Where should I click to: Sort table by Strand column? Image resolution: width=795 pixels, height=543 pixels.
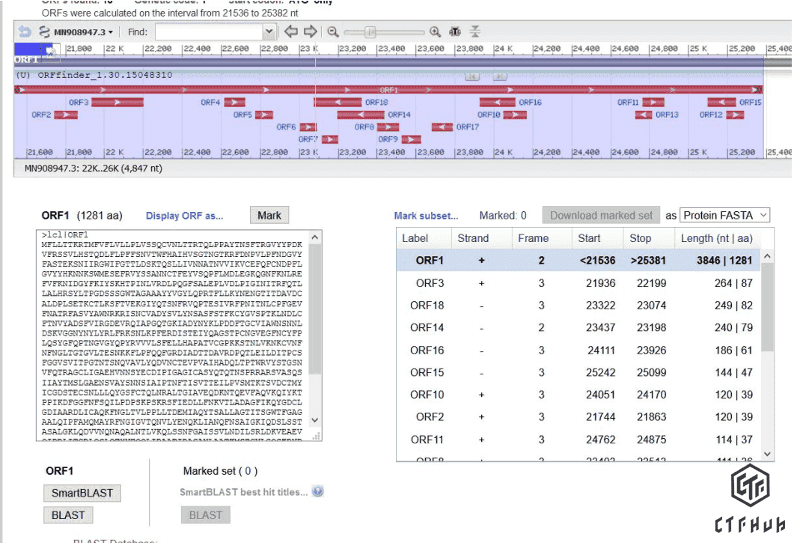tap(473, 238)
